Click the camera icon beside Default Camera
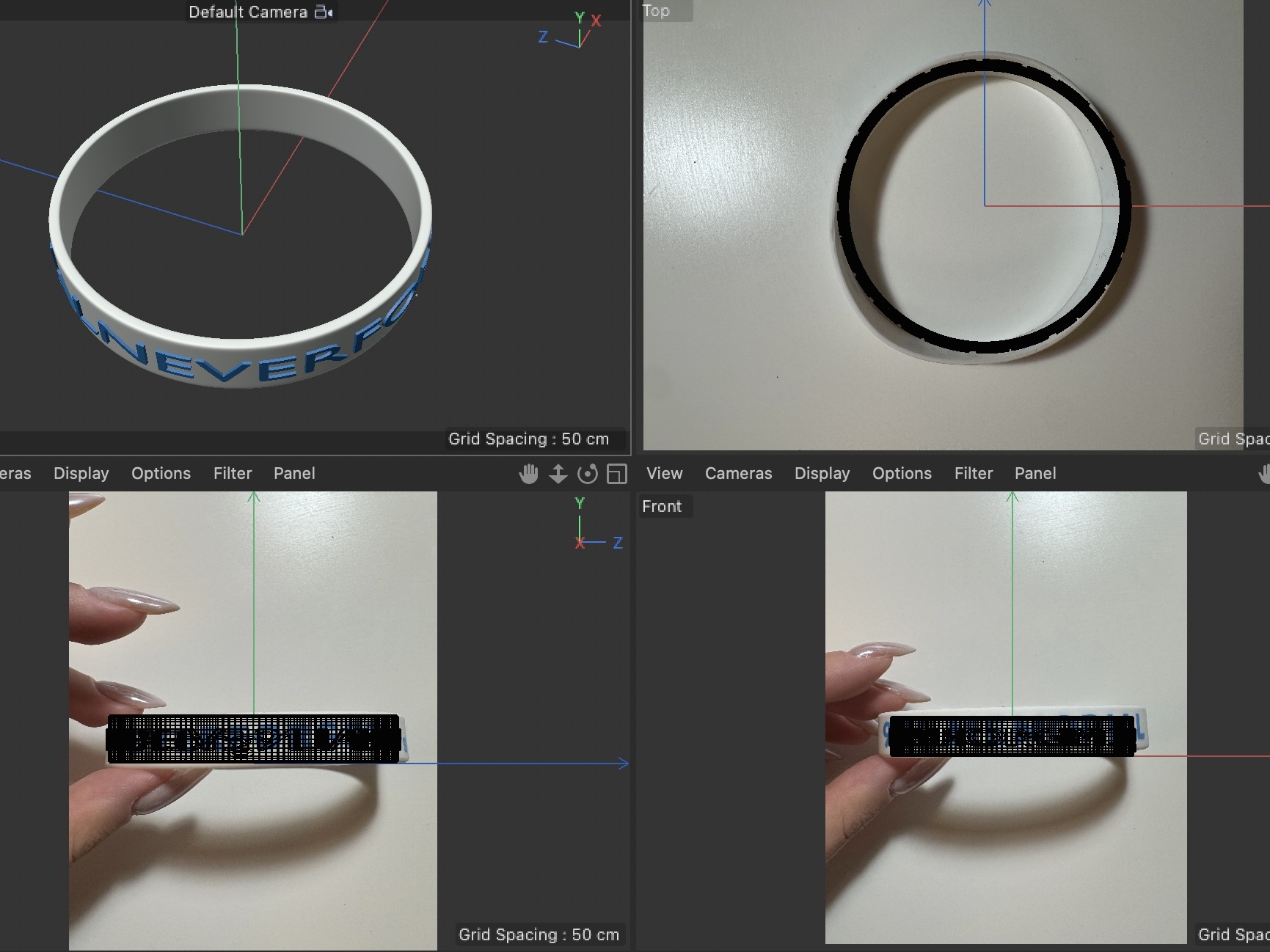Image resolution: width=1270 pixels, height=952 pixels. [x=324, y=12]
